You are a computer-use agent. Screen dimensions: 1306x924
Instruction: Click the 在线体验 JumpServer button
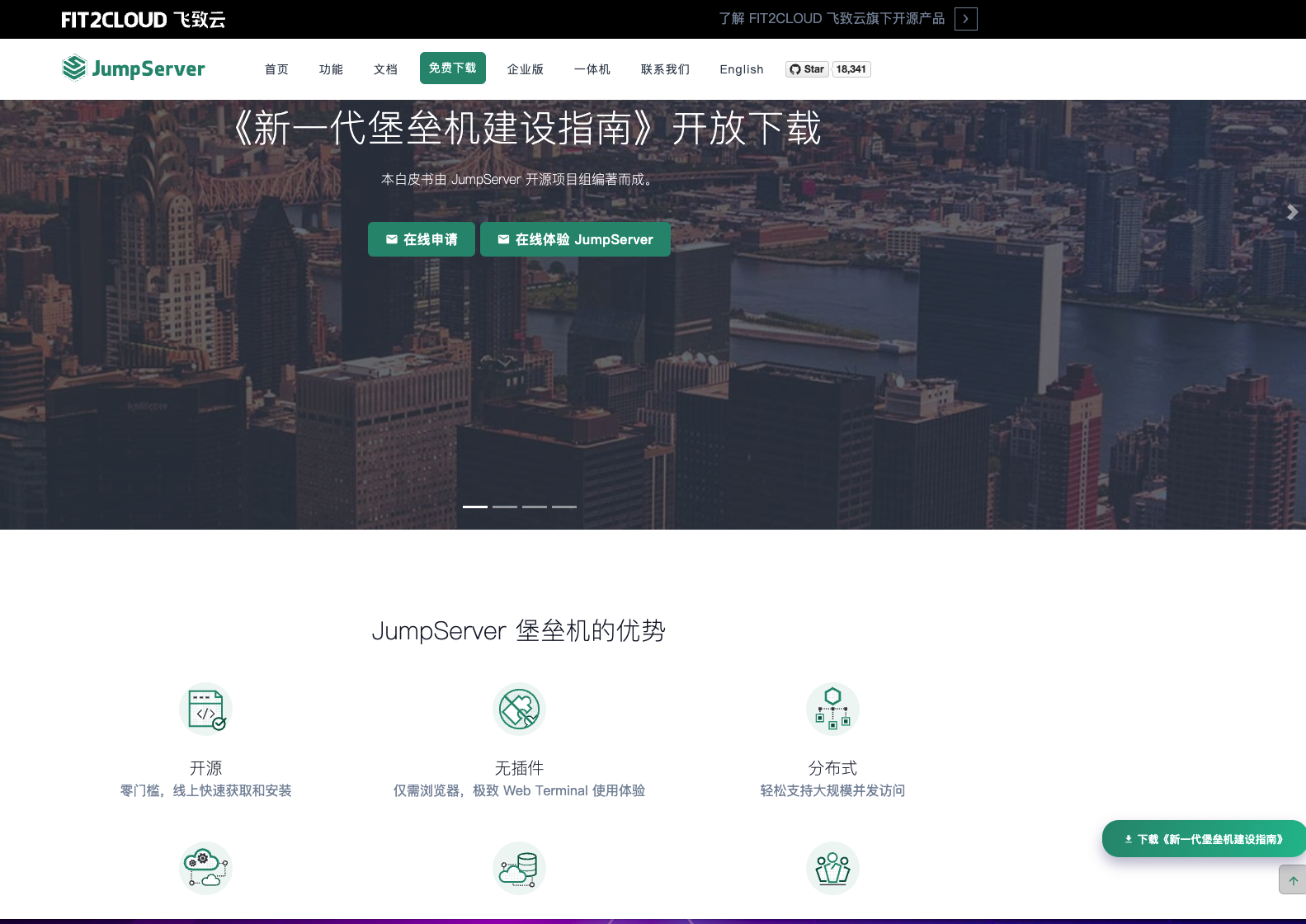pos(575,239)
